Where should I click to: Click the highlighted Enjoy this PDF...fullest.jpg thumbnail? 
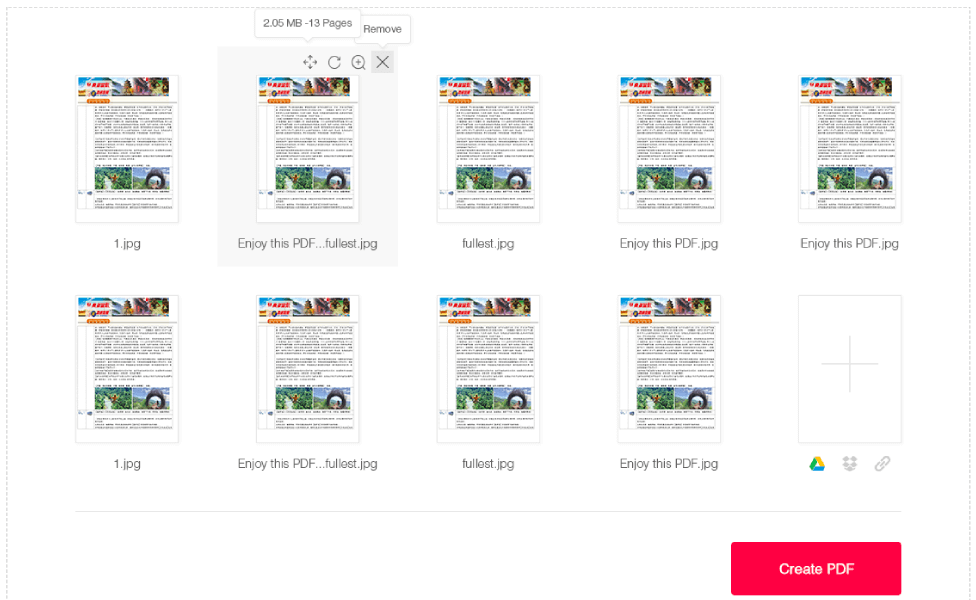click(x=308, y=148)
